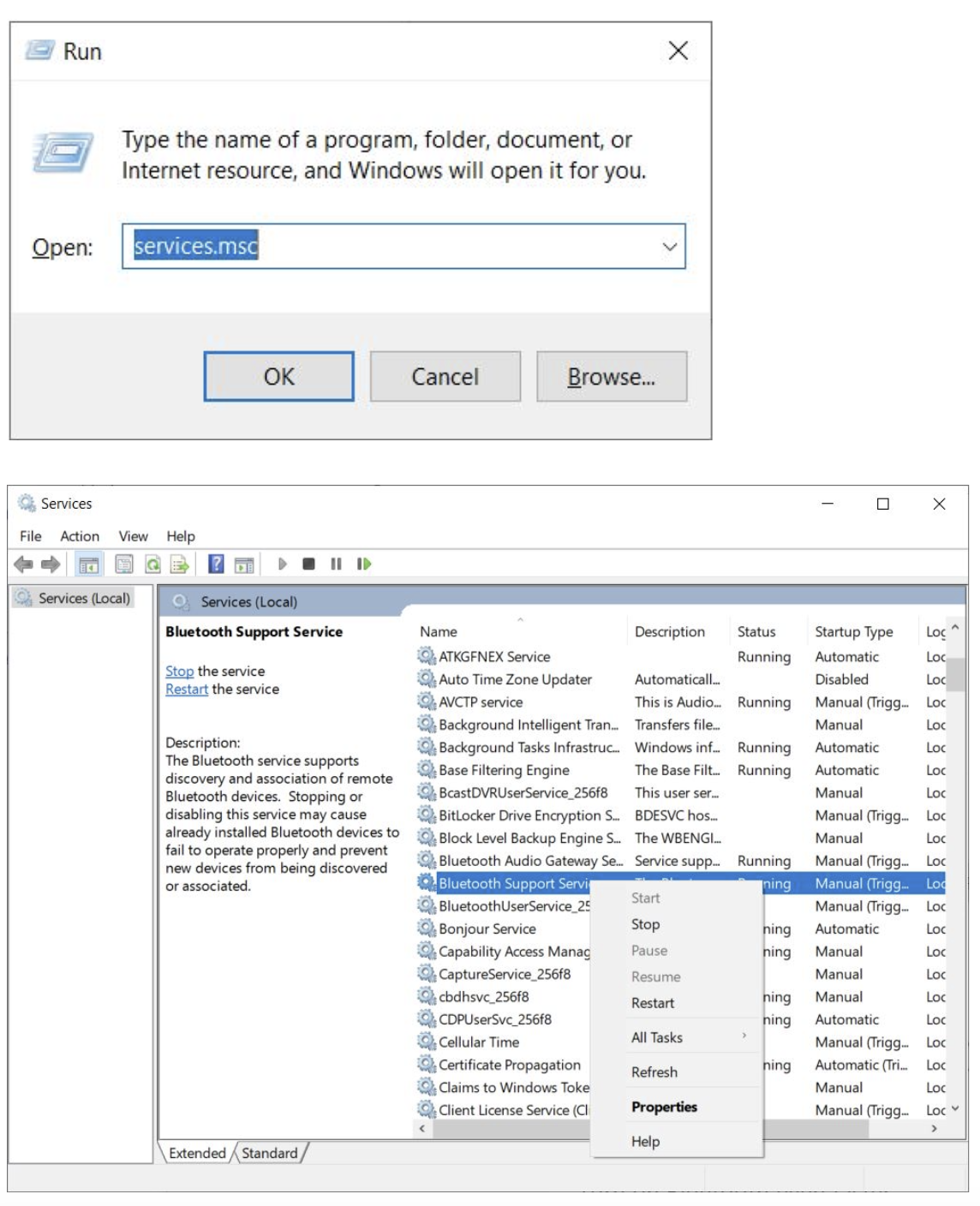Click Cancel in the Run dialog
The width and height of the screenshot is (980, 1206).
pos(445,376)
